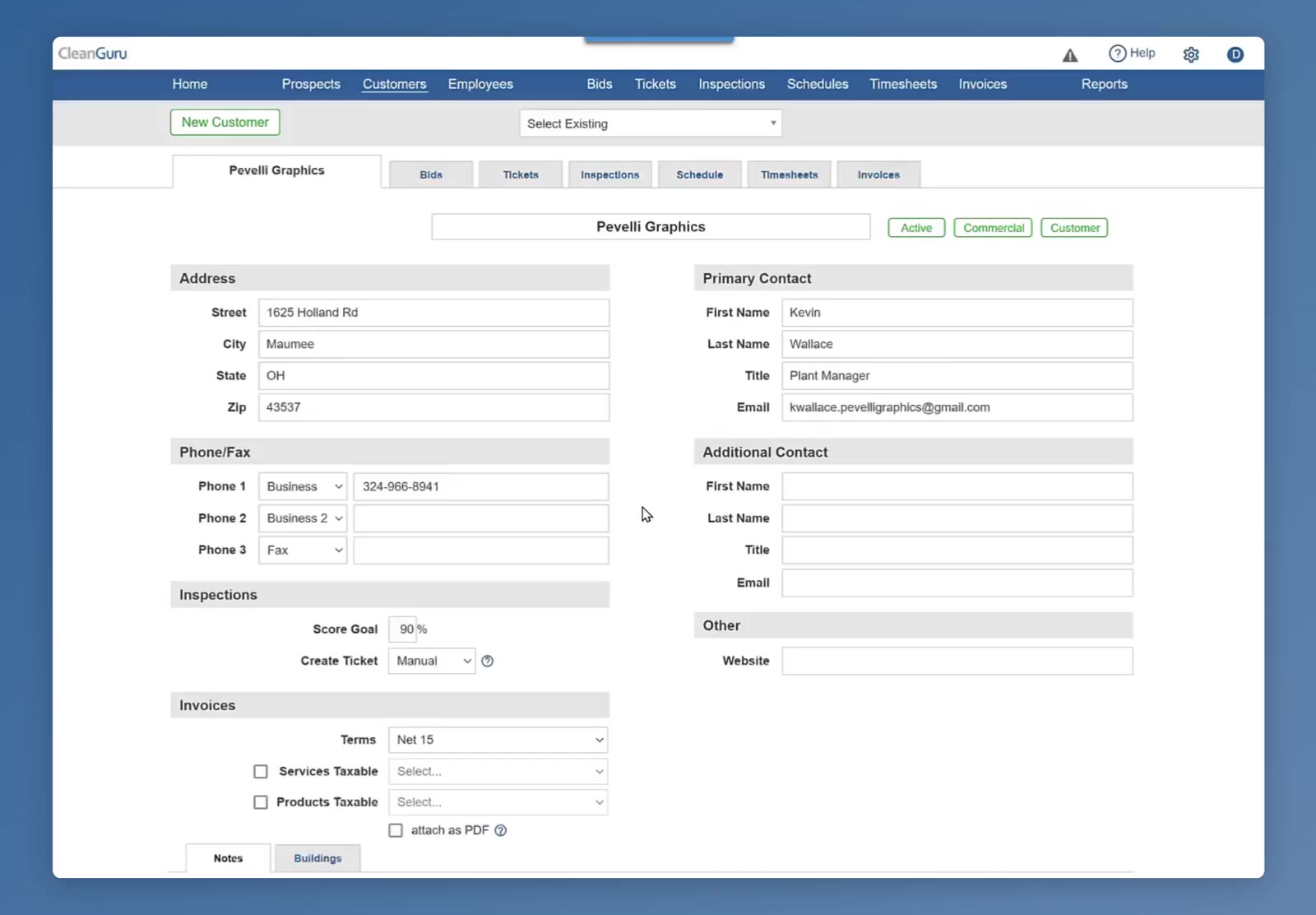Click the Primary Contact Email field

[x=957, y=407]
